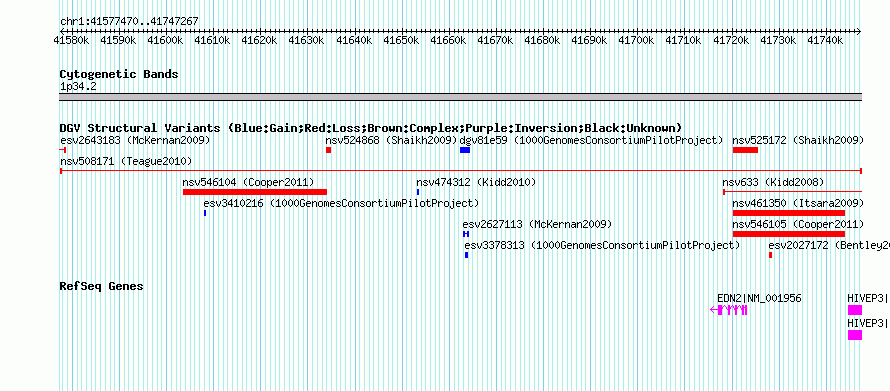Click the DGV Structural Variants track title

coord(371,128)
